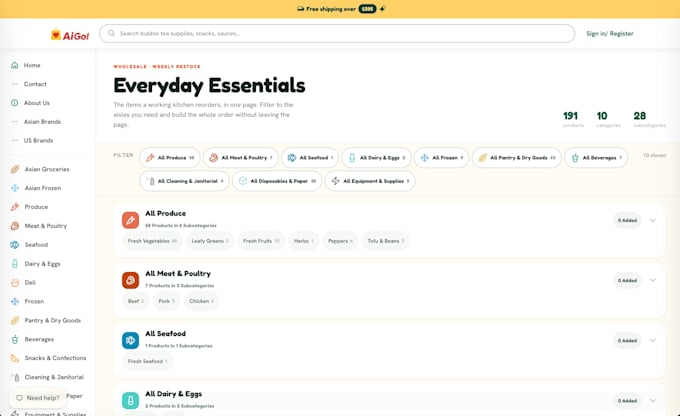Filter by All Equipment & Supplies chip
The height and width of the screenshot is (416, 680).
coord(370,181)
